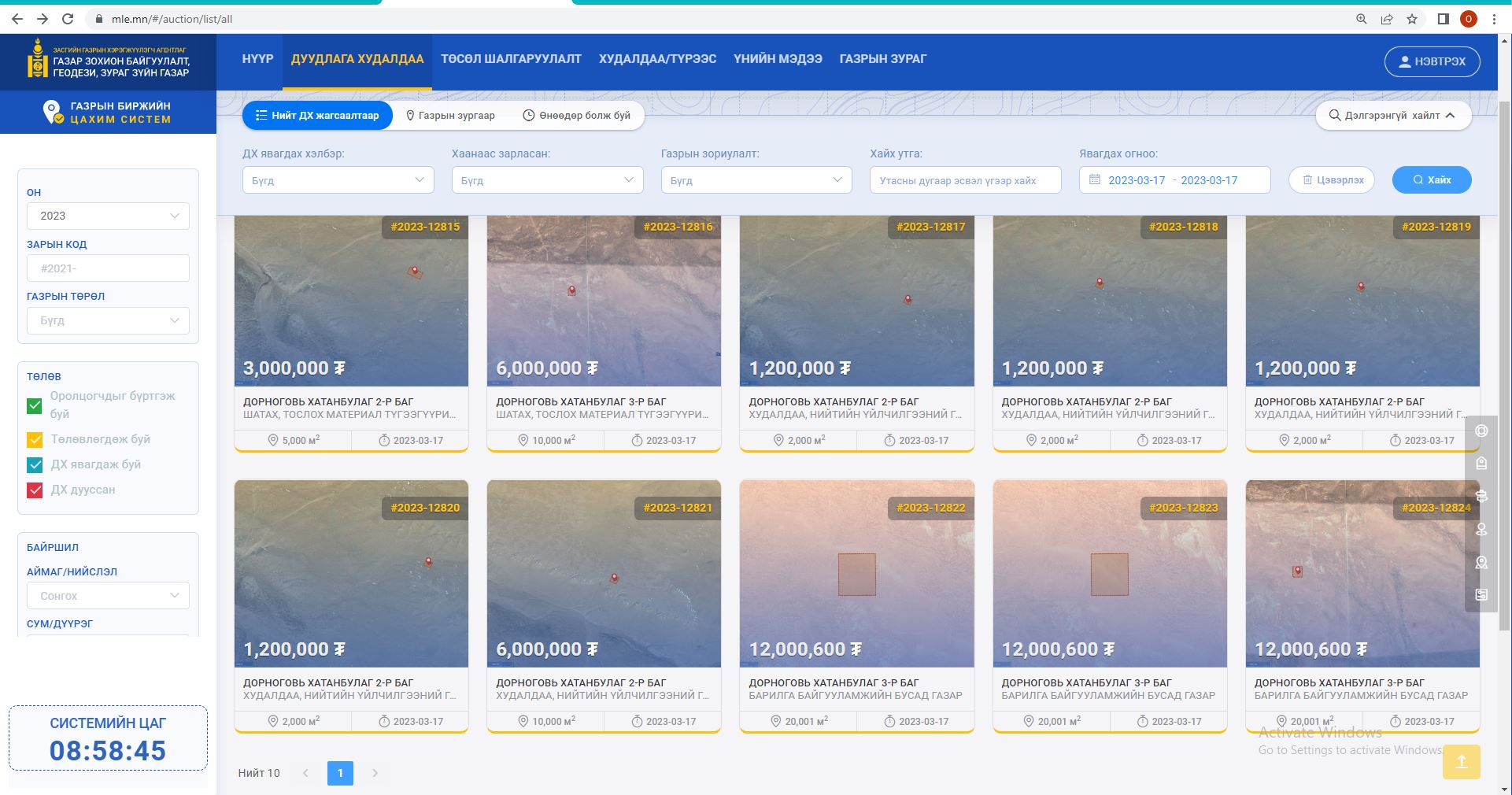Reload the mle.mn page

[68, 19]
